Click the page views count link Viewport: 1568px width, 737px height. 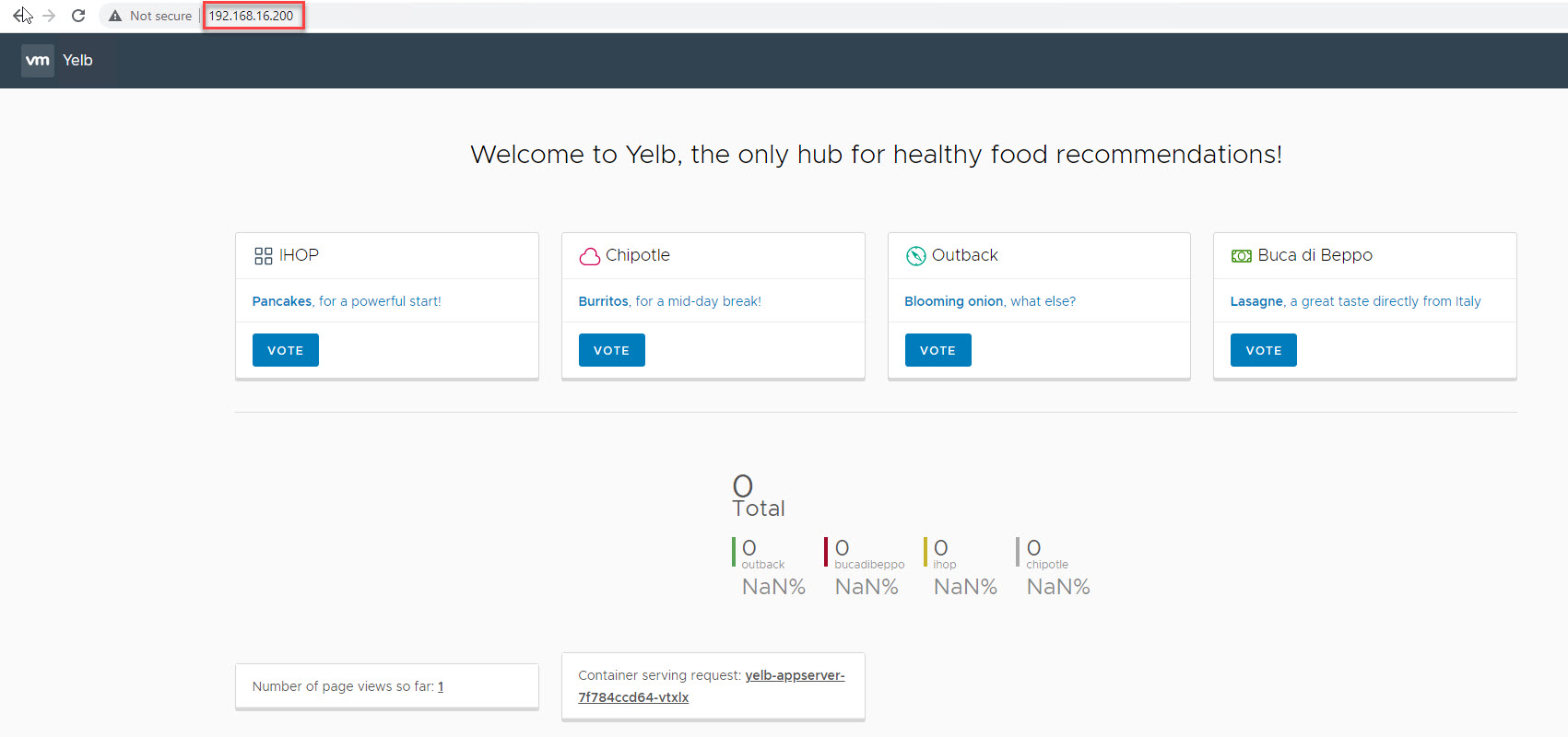tap(441, 686)
